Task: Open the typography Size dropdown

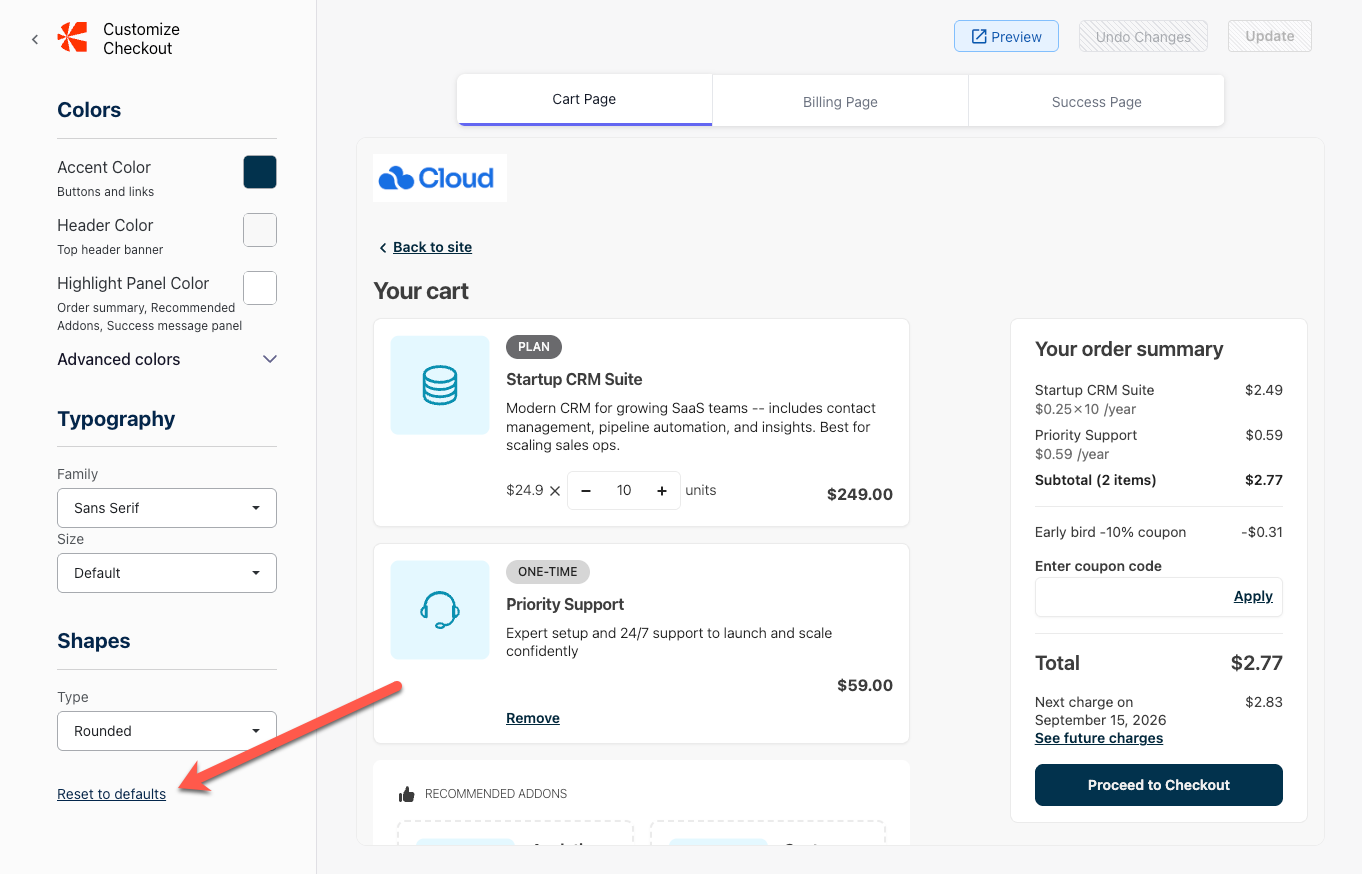Action: 167,573
